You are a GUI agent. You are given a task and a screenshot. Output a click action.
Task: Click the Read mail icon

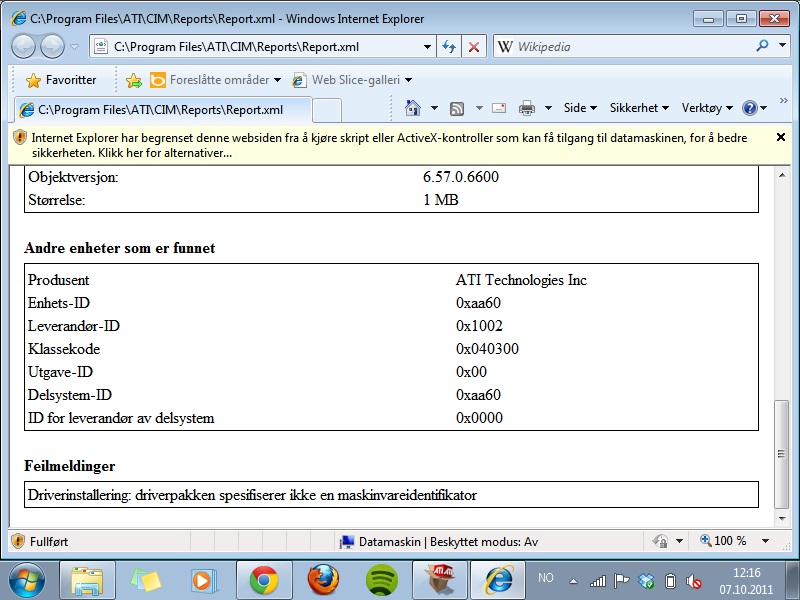pos(498,108)
